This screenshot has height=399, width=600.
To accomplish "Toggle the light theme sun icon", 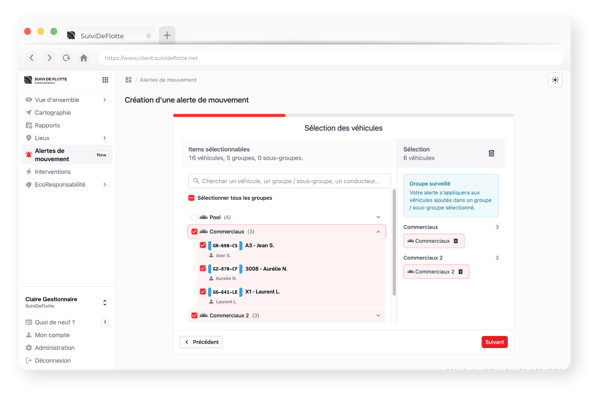I will pos(555,80).
